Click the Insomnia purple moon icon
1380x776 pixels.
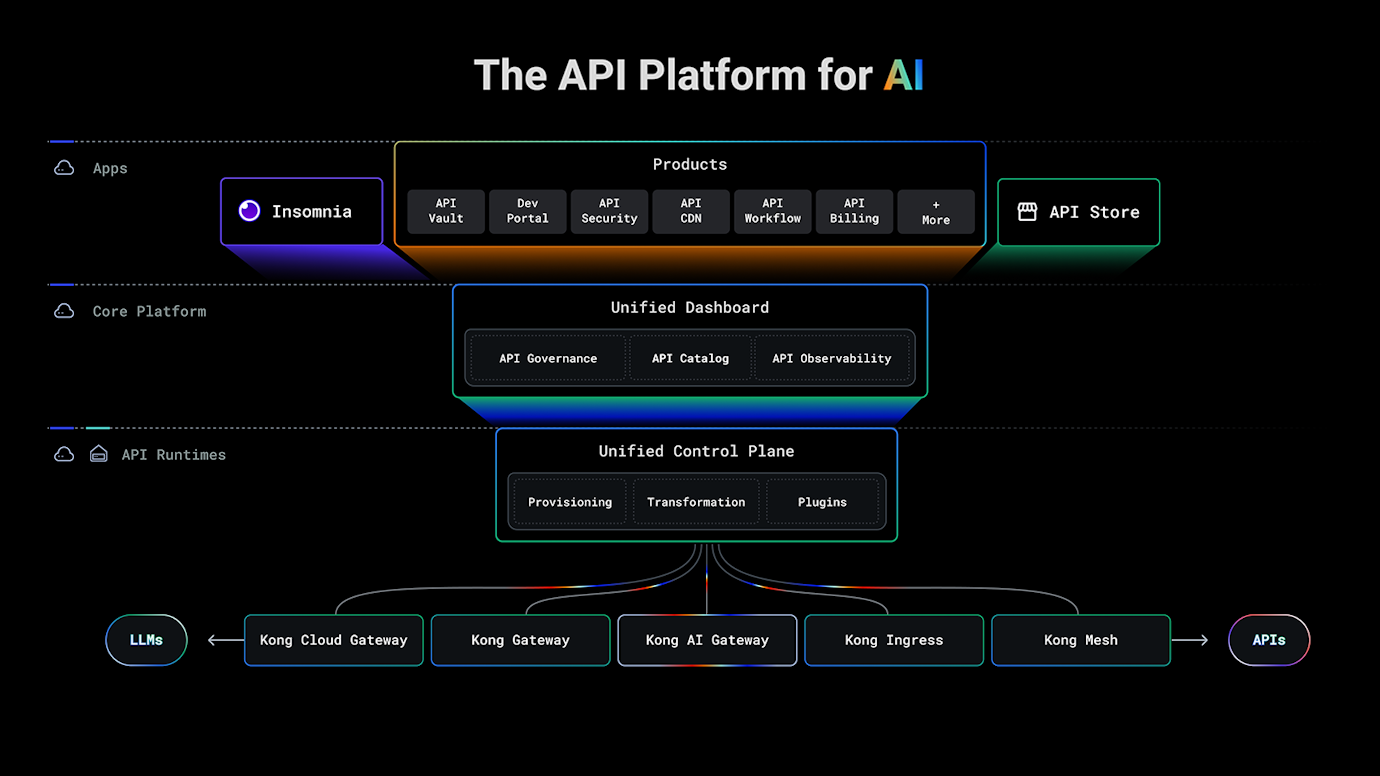pyautogui.click(x=248, y=211)
